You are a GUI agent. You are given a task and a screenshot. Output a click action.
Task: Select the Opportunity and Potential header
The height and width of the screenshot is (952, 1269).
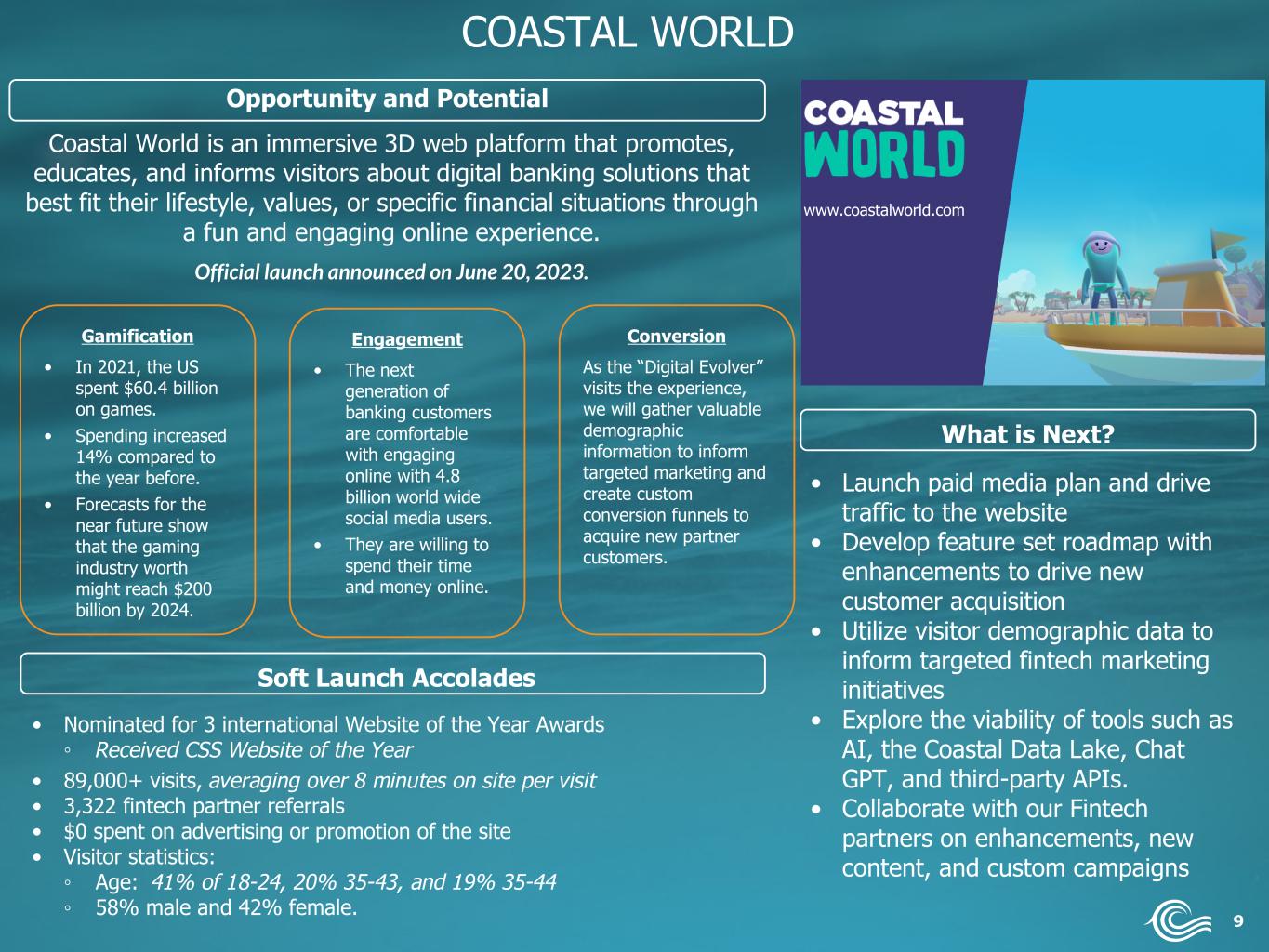(x=388, y=99)
